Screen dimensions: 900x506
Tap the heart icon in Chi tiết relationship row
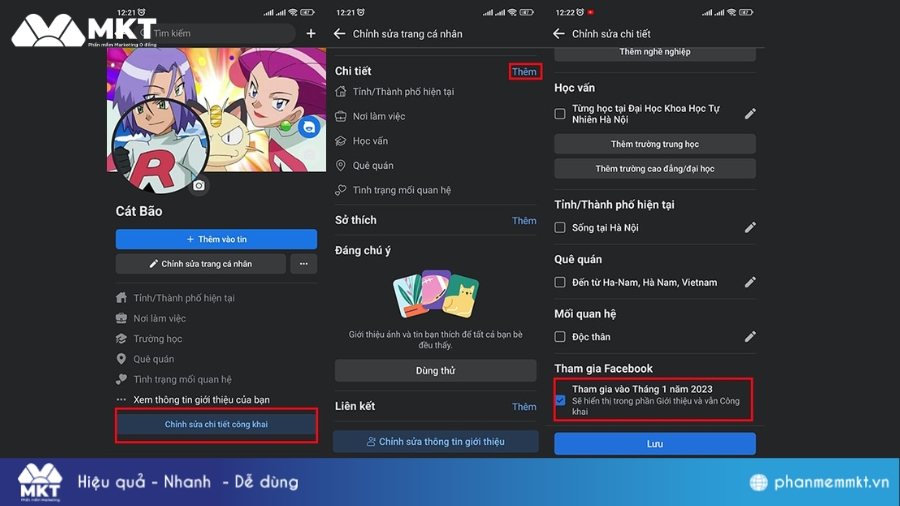pyautogui.click(x=341, y=190)
